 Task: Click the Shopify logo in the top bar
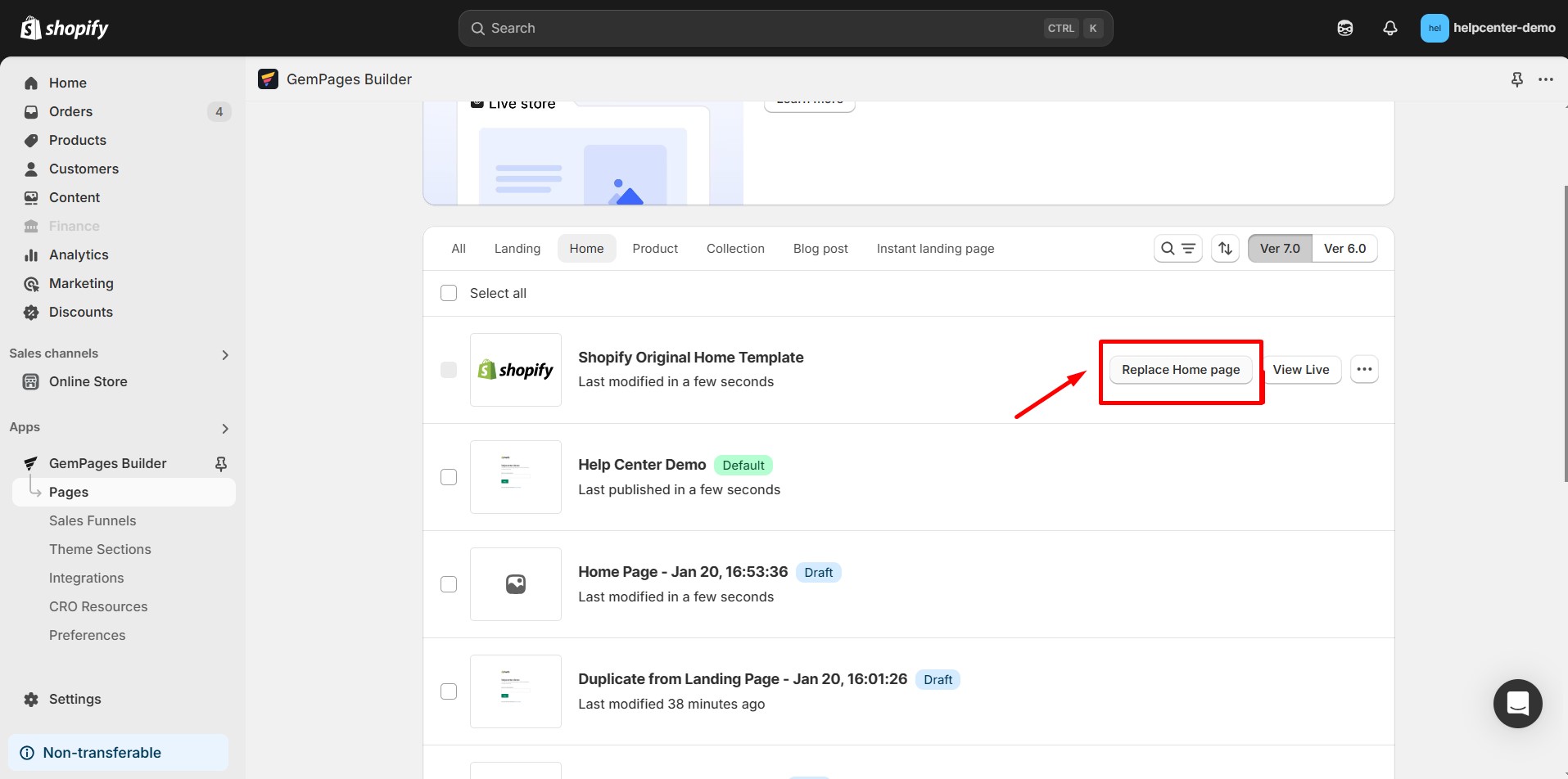point(64,27)
